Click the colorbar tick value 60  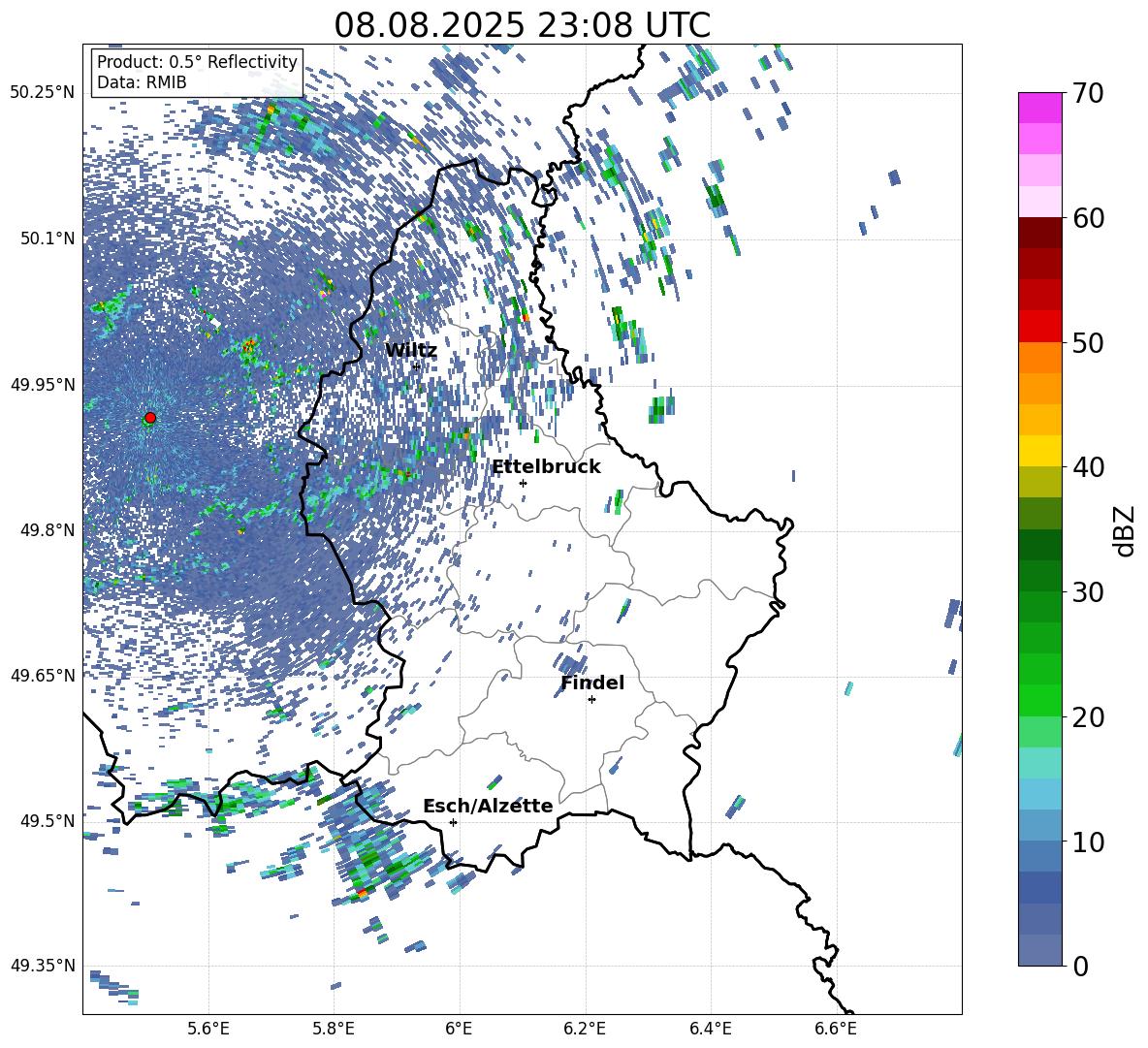click(x=1088, y=218)
